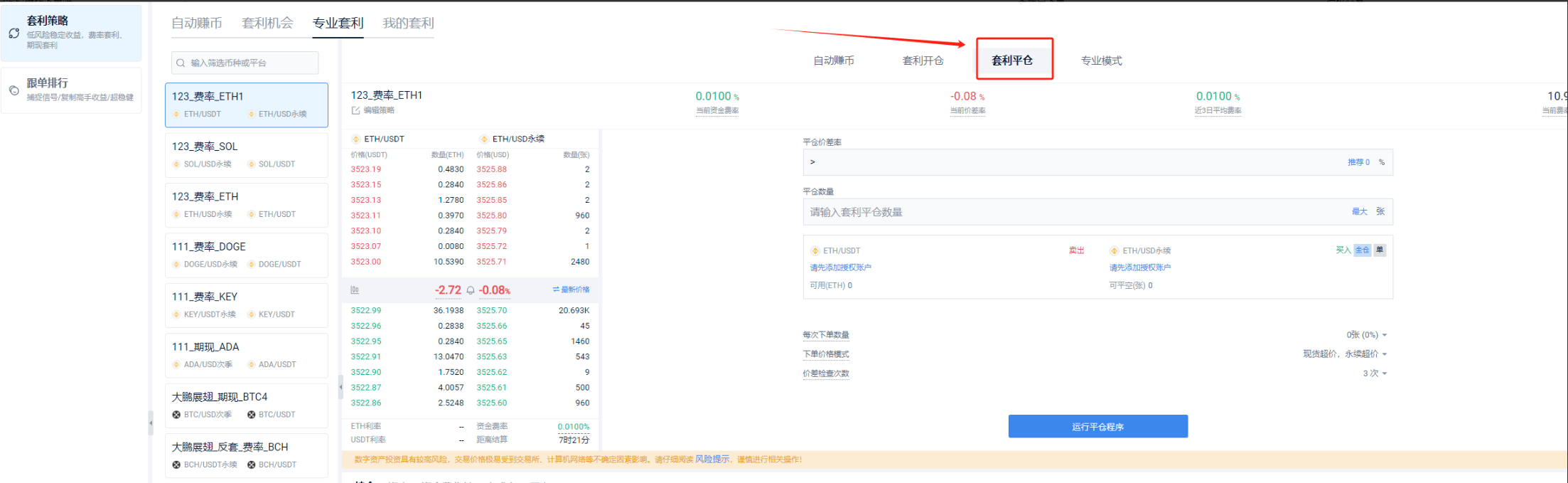Click the 价差检查次数 label
Viewport: 1568px width, 483px height.
click(x=826, y=373)
